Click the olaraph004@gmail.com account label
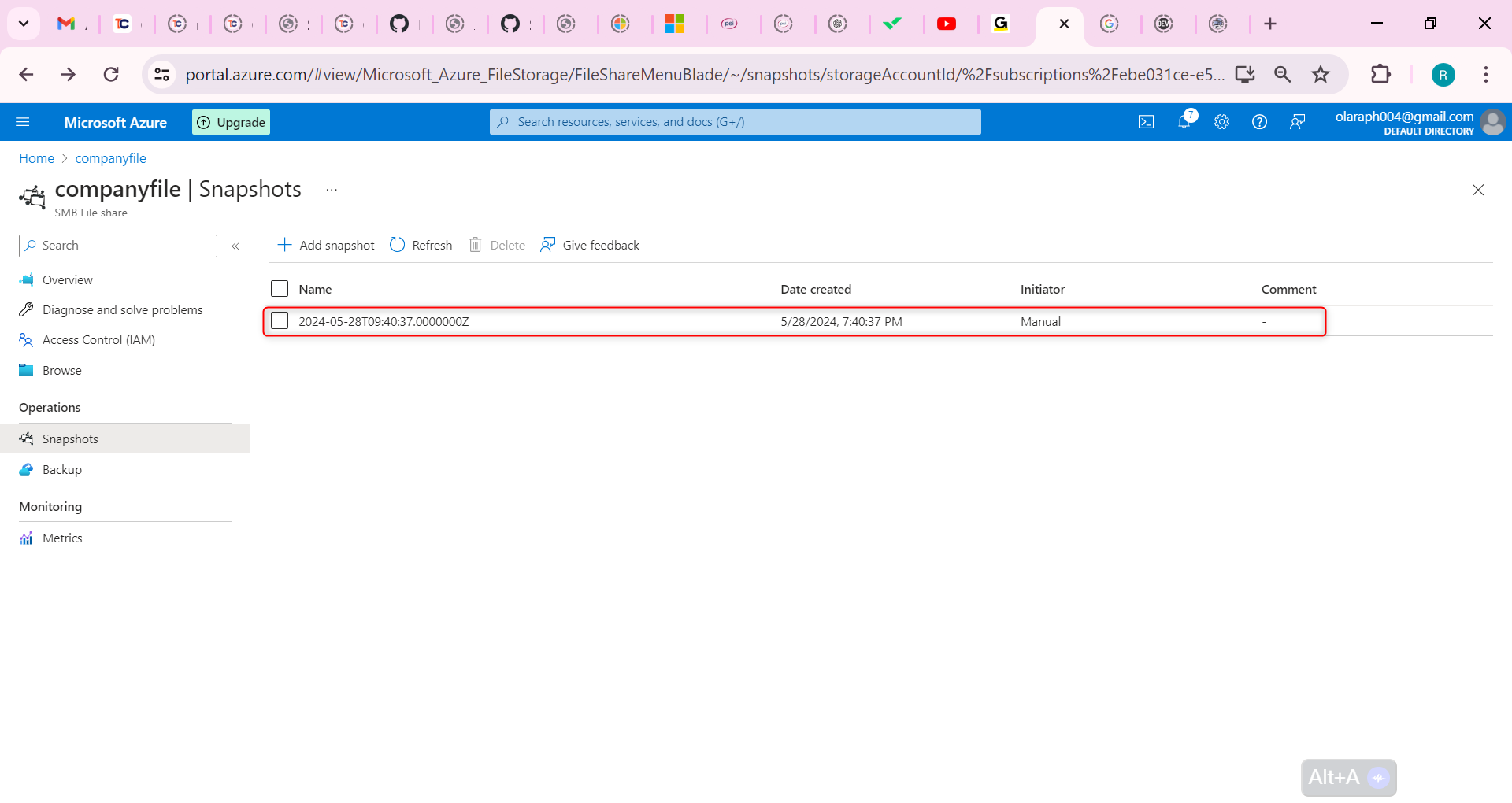Image resolution: width=1512 pixels, height=803 pixels. click(1404, 117)
